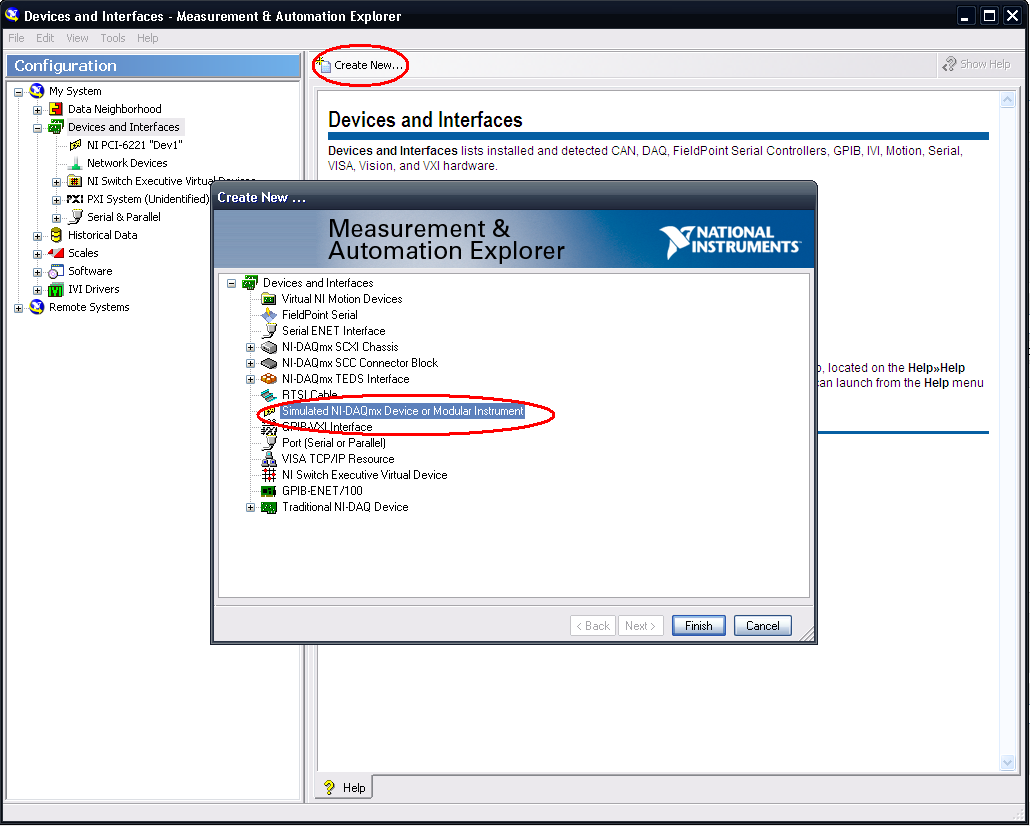
Task: Switch to the Help tab at bottom
Action: tap(344, 787)
